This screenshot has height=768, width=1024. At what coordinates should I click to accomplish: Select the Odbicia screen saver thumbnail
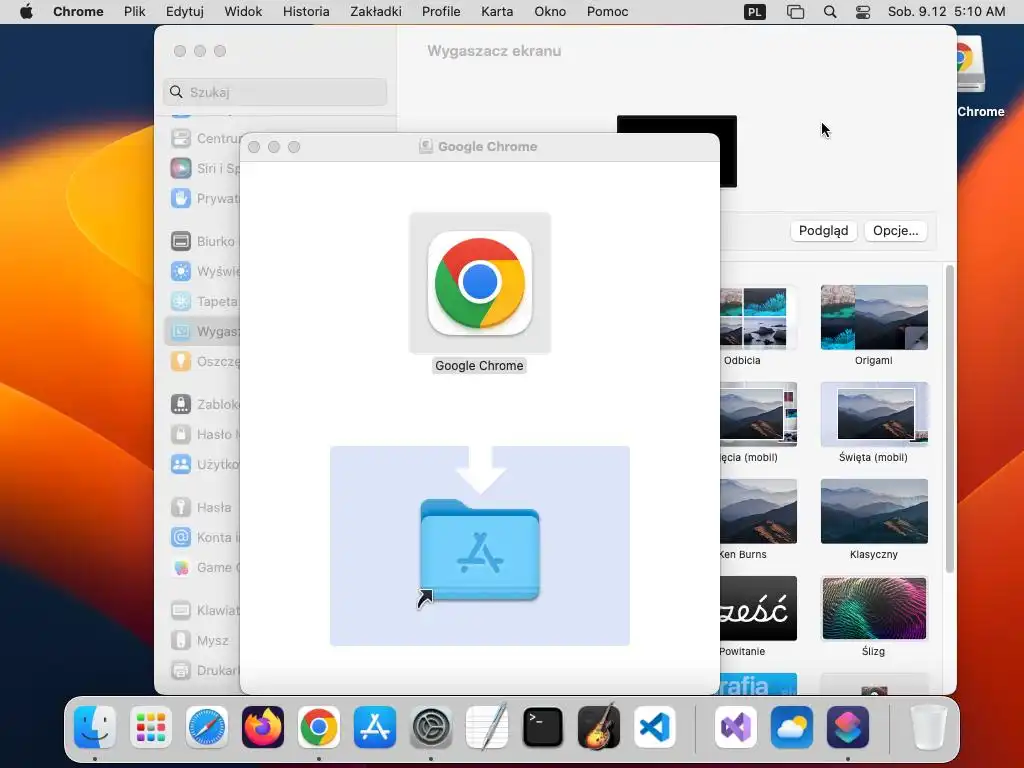point(758,317)
